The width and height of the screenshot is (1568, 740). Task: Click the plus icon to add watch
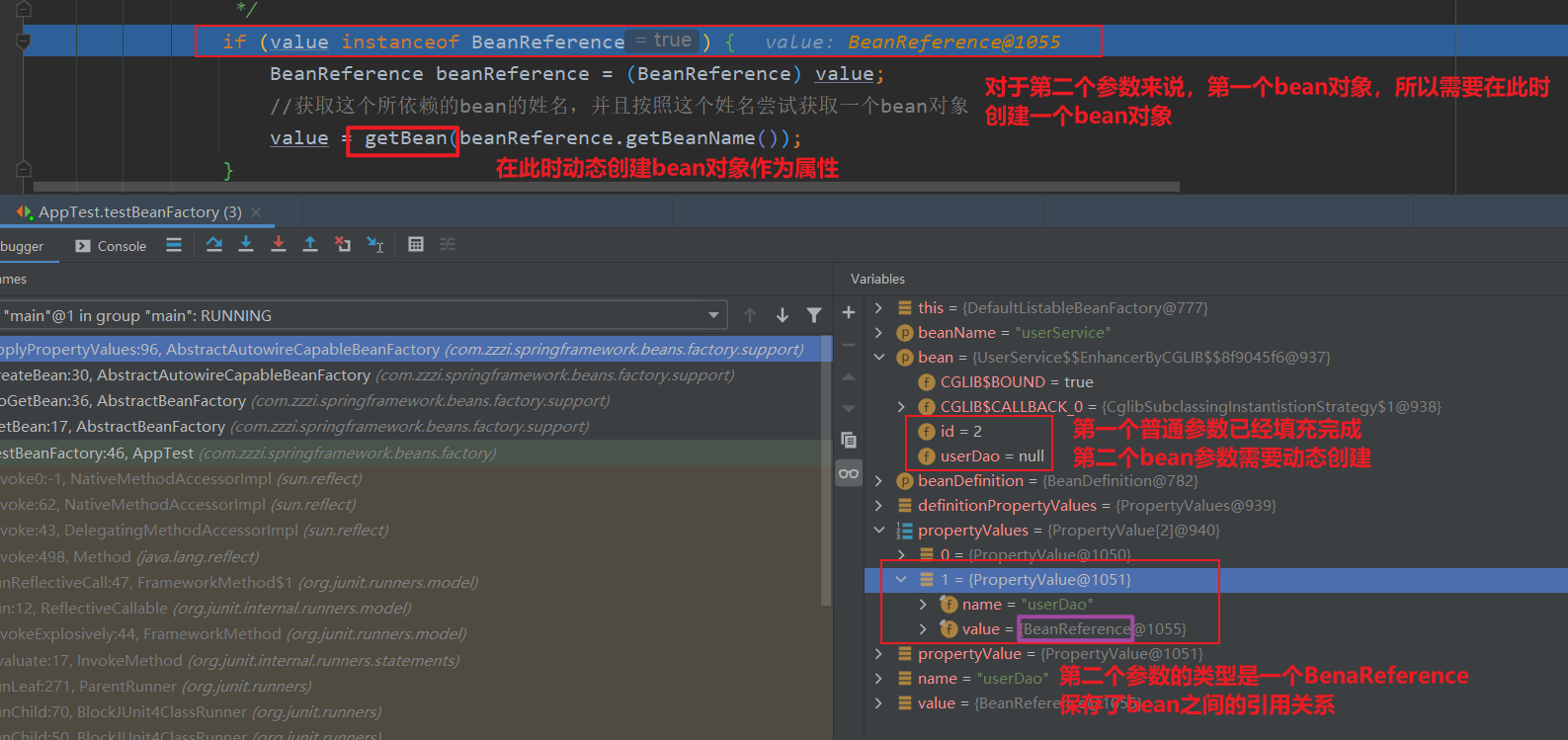[849, 312]
